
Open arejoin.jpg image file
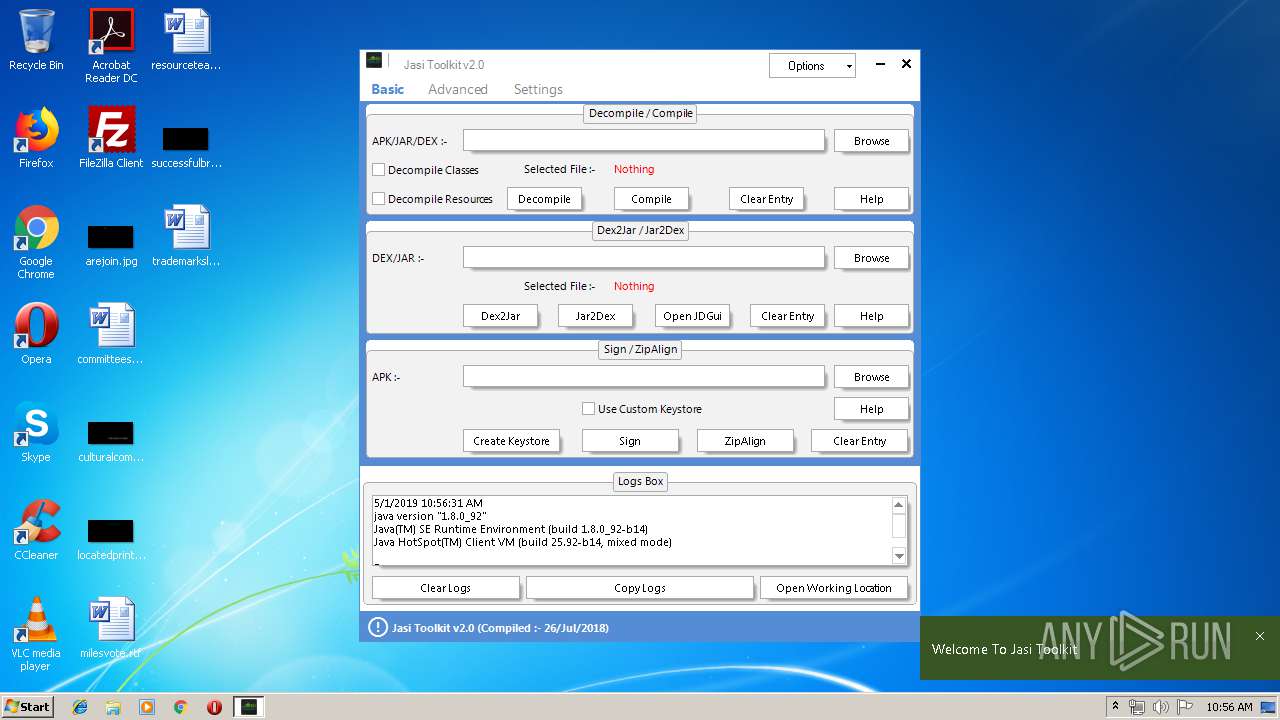tap(111, 245)
